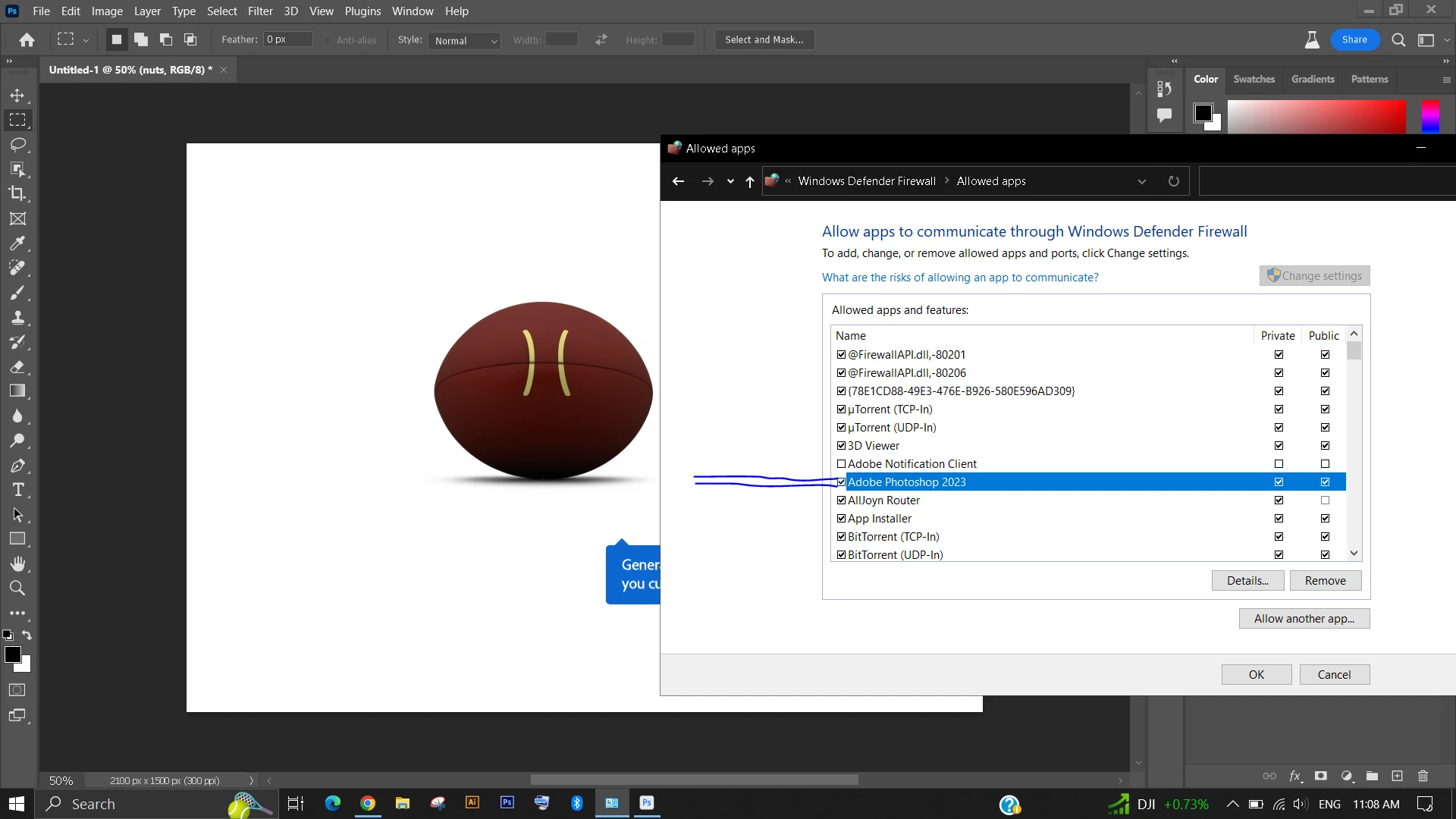The image size is (1456, 819).
Task: Select the Eyedropper tool
Action: tap(17, 243)
